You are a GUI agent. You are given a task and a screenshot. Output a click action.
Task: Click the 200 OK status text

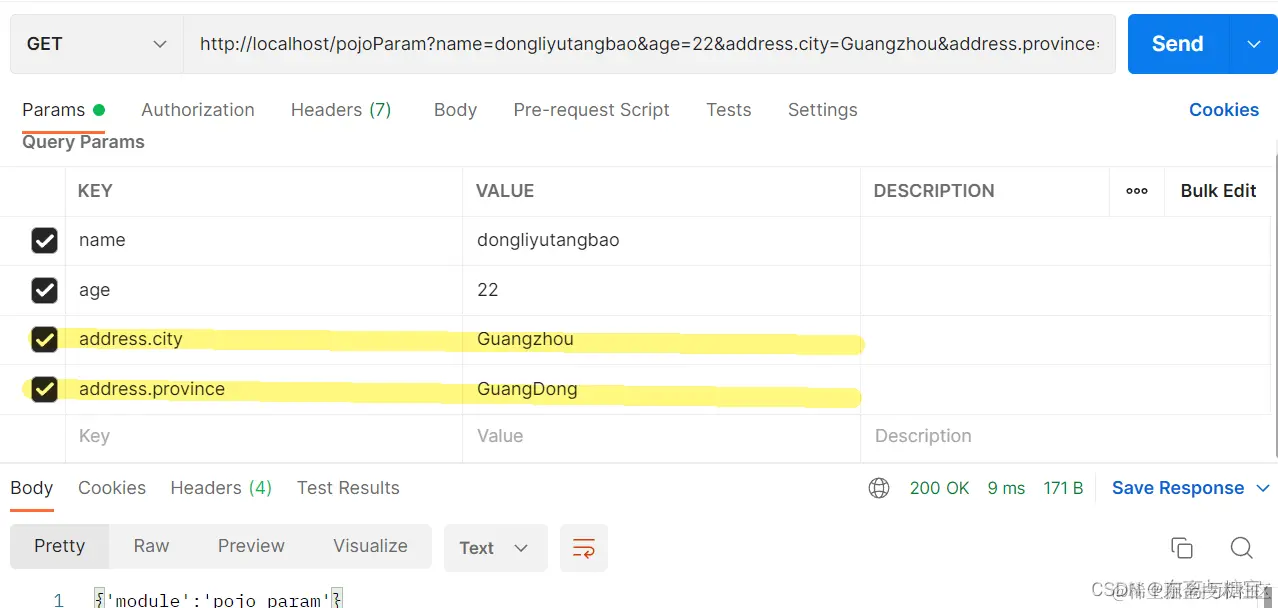tap(940, 488)
